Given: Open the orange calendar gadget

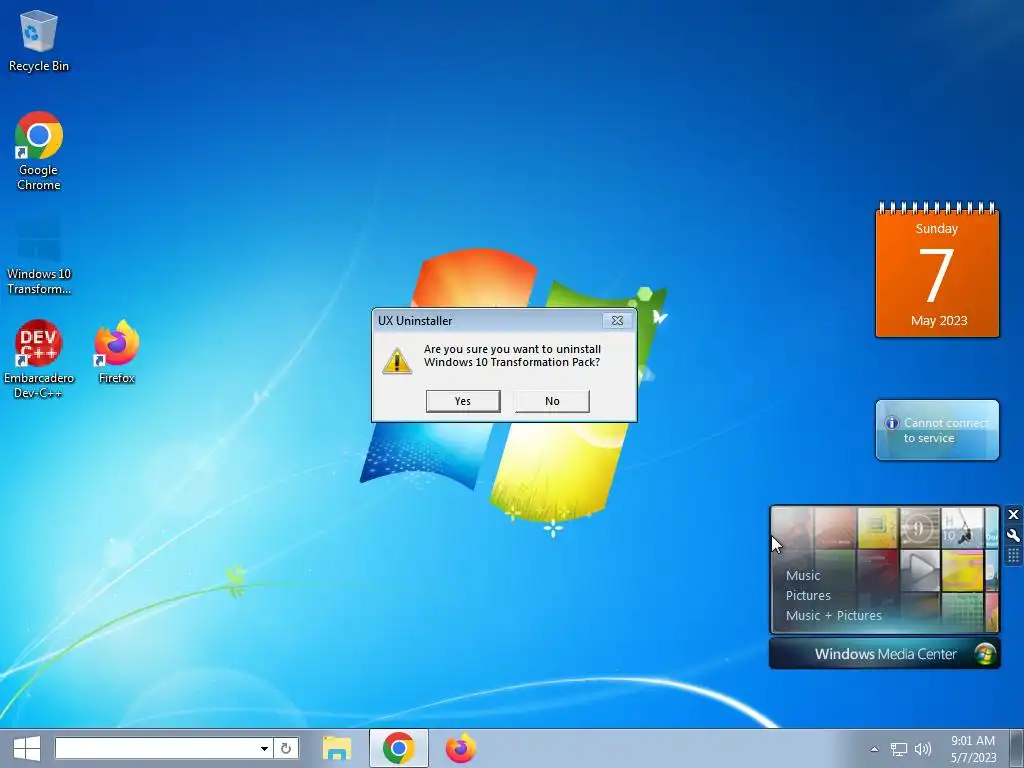Looking at the screenshot, I should [x=937, y=270].
